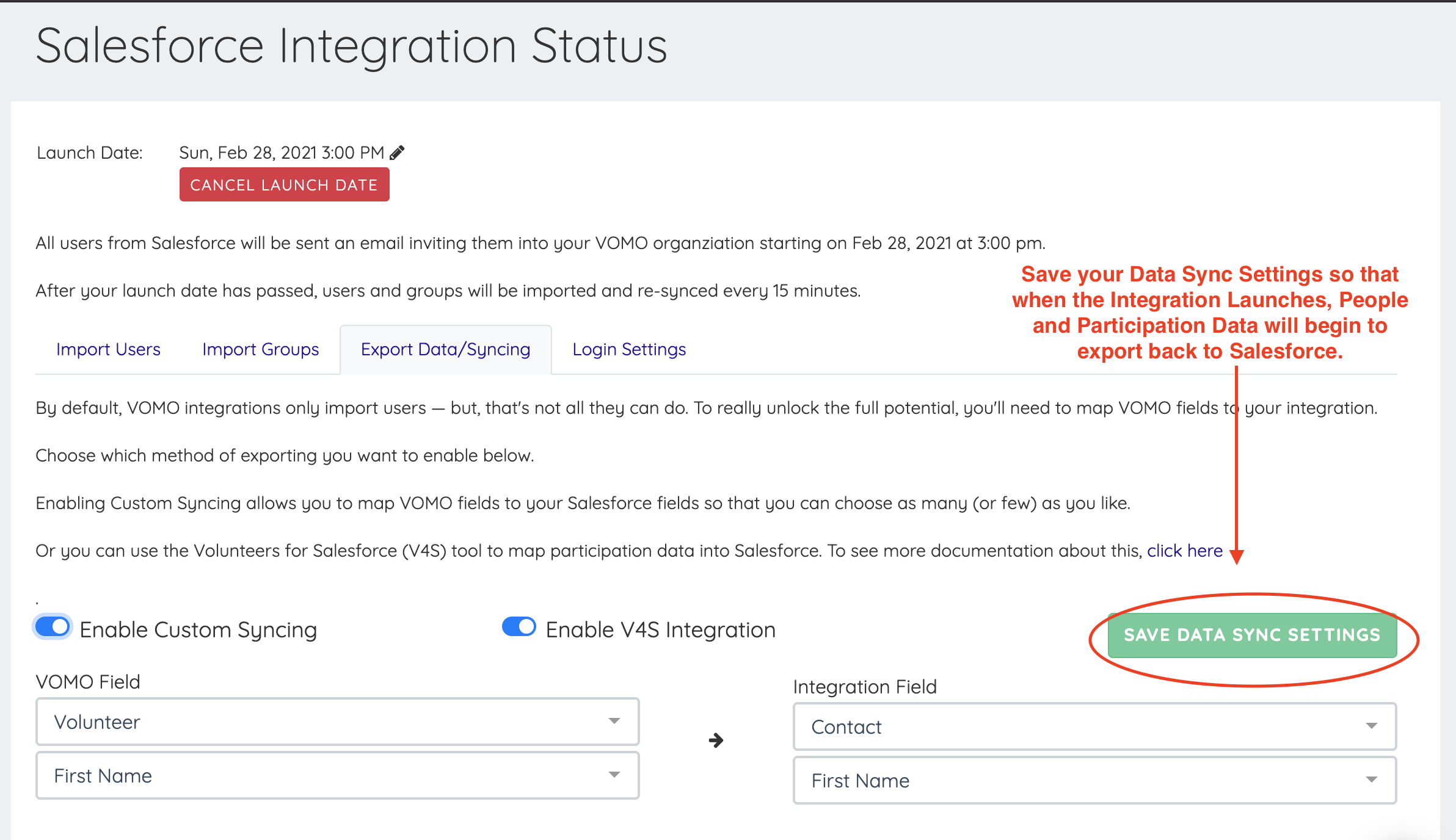Viewport: 1456px width, 840px height.
Task: Toggle Enable Custom Syncing switch
Action: pyautogui.click(x=53, y=627)
